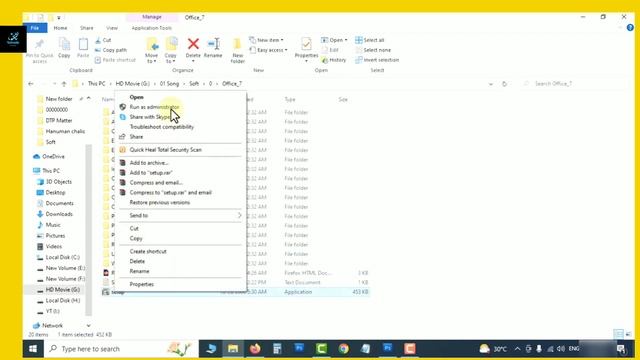Choose Run as administrator from the context menu
The height and width of the screenshot is (360, 640).
154,107
